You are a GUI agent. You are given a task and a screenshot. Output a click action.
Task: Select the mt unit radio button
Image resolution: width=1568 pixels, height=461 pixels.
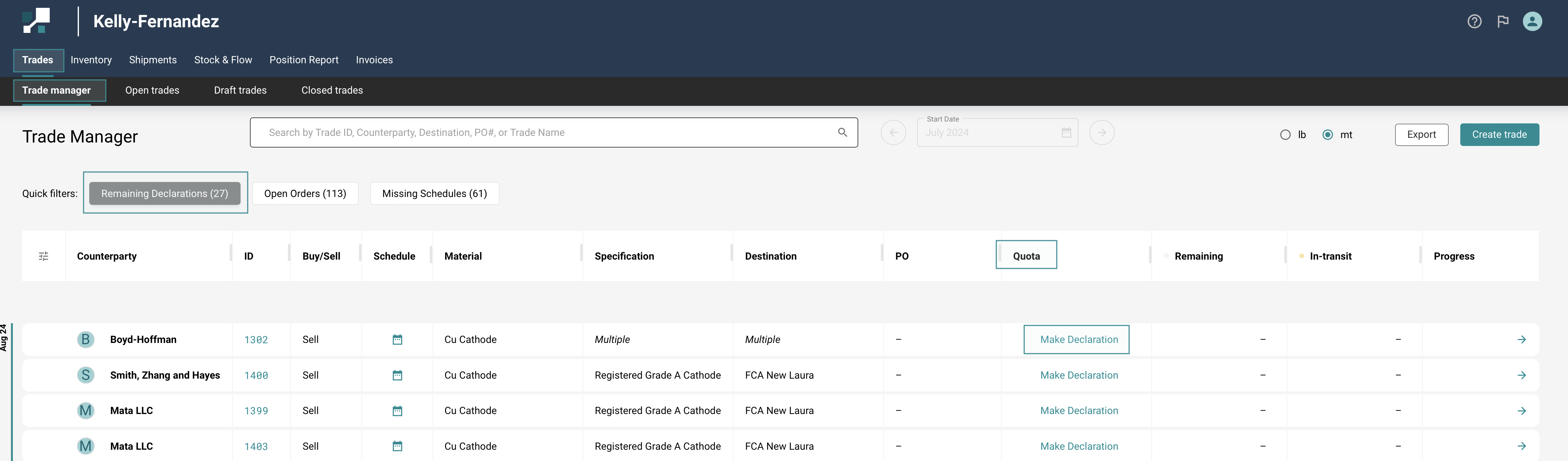coord(1327,135)
